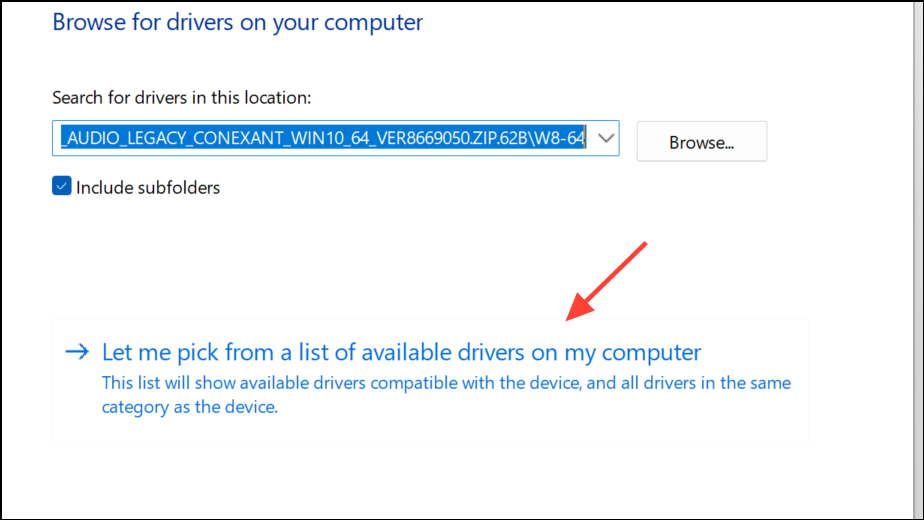Click the Include subfolders label text
924x520 pixels.
point(147,187)
